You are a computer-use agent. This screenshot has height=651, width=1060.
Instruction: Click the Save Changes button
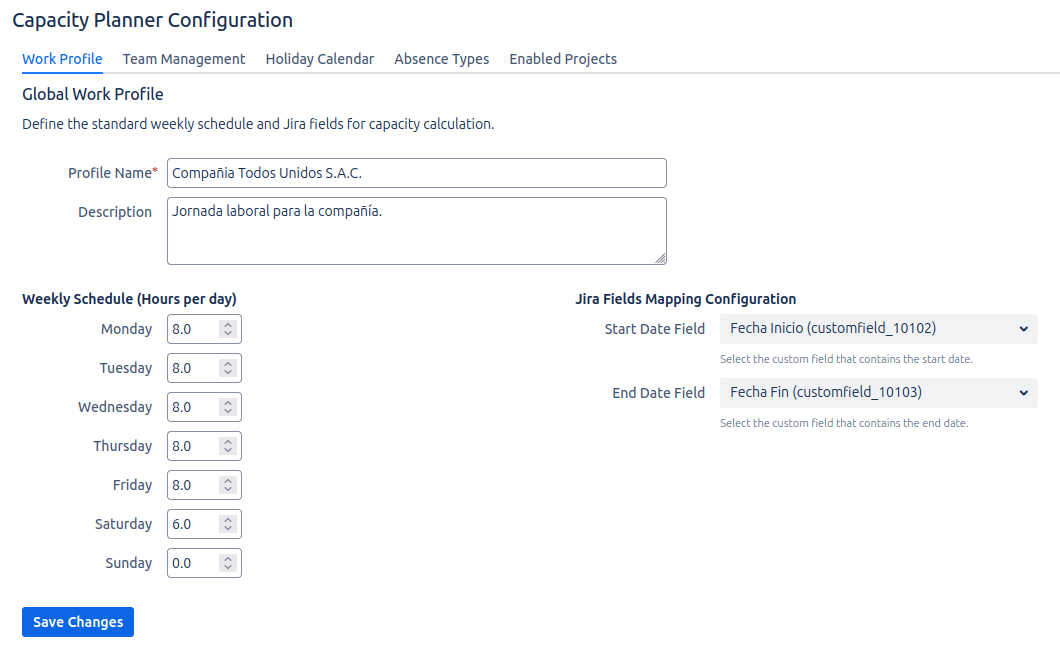77,622
